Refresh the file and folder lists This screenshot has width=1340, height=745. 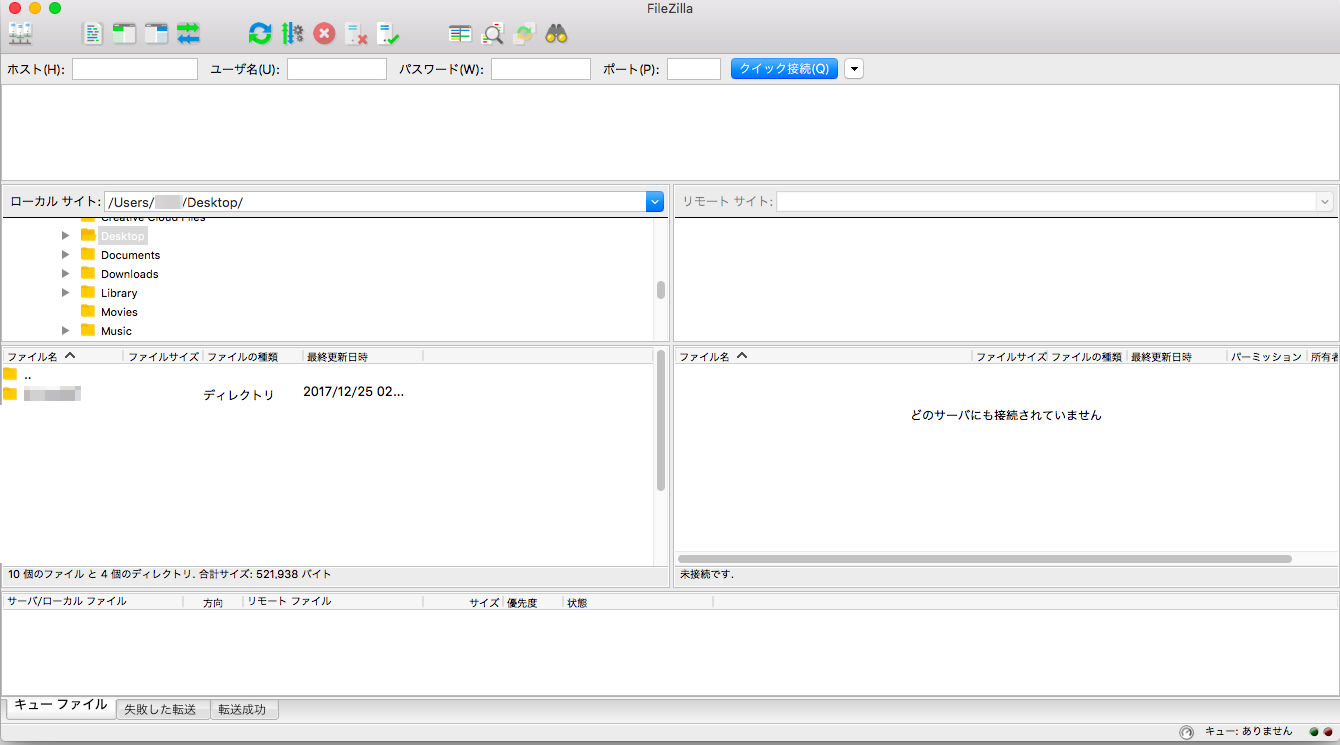point(260,33)
